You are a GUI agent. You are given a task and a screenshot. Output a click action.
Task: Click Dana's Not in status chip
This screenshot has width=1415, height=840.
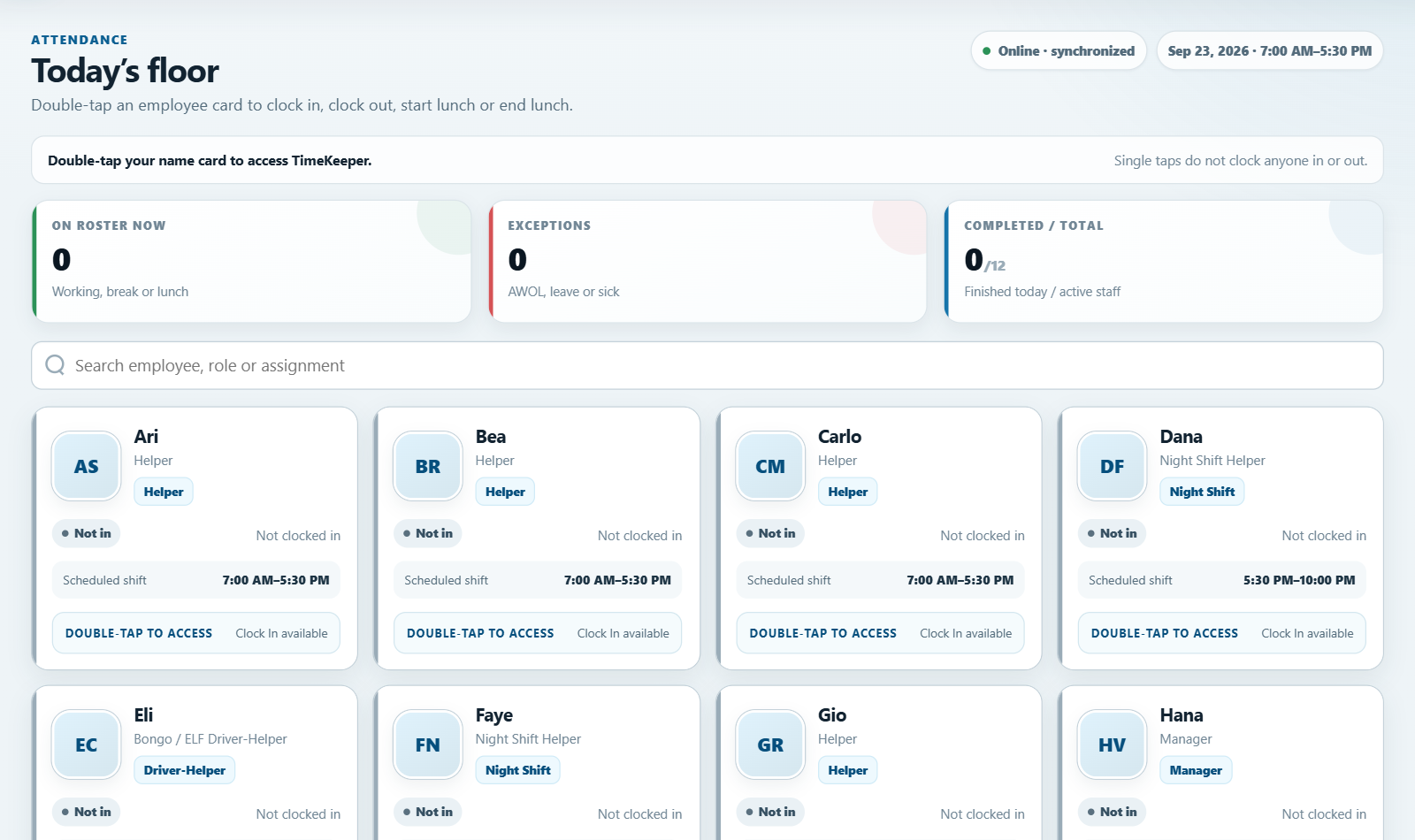tap(1113, 533)
